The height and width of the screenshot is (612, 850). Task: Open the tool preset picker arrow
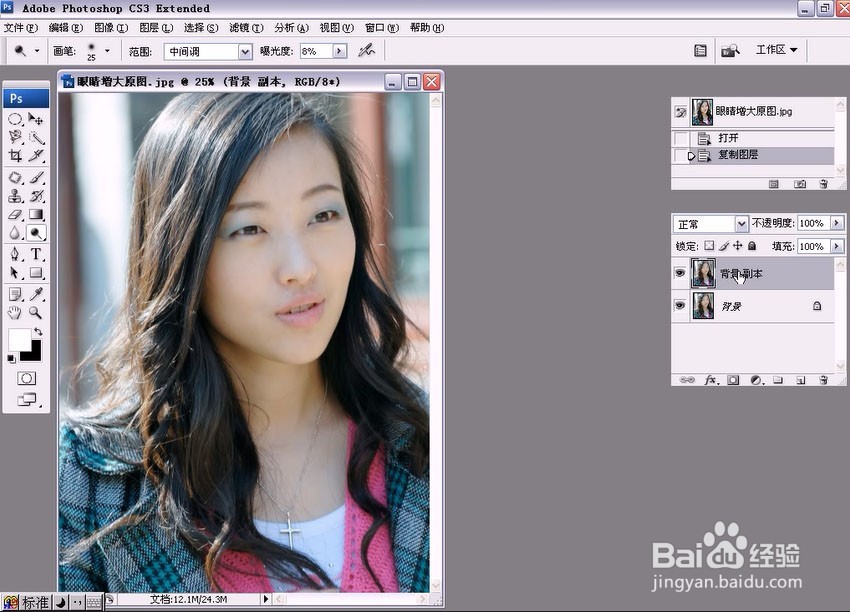(x=37, y=51)
